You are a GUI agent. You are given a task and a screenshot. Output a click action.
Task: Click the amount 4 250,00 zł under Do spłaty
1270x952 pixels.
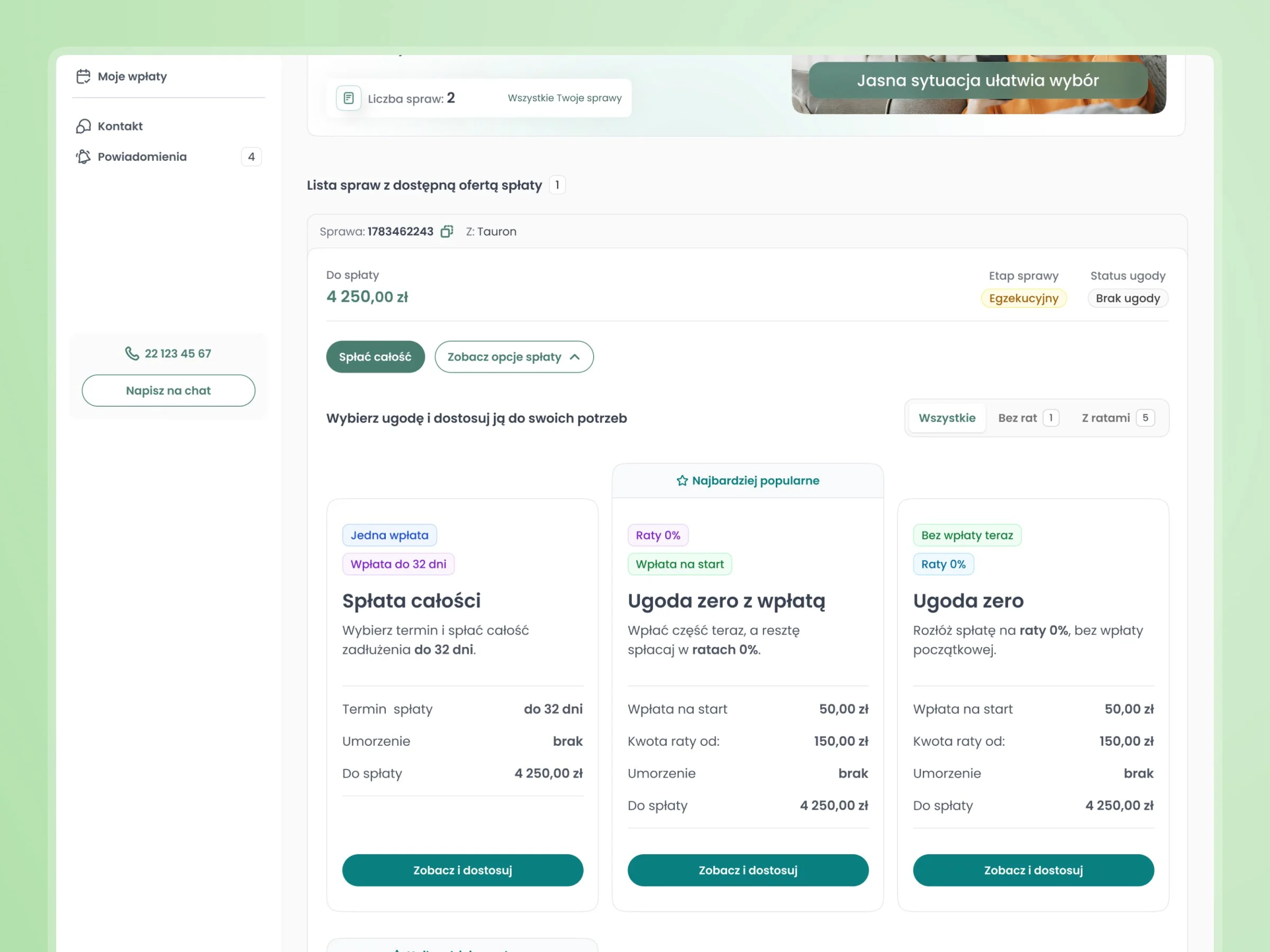pos(367,297)
